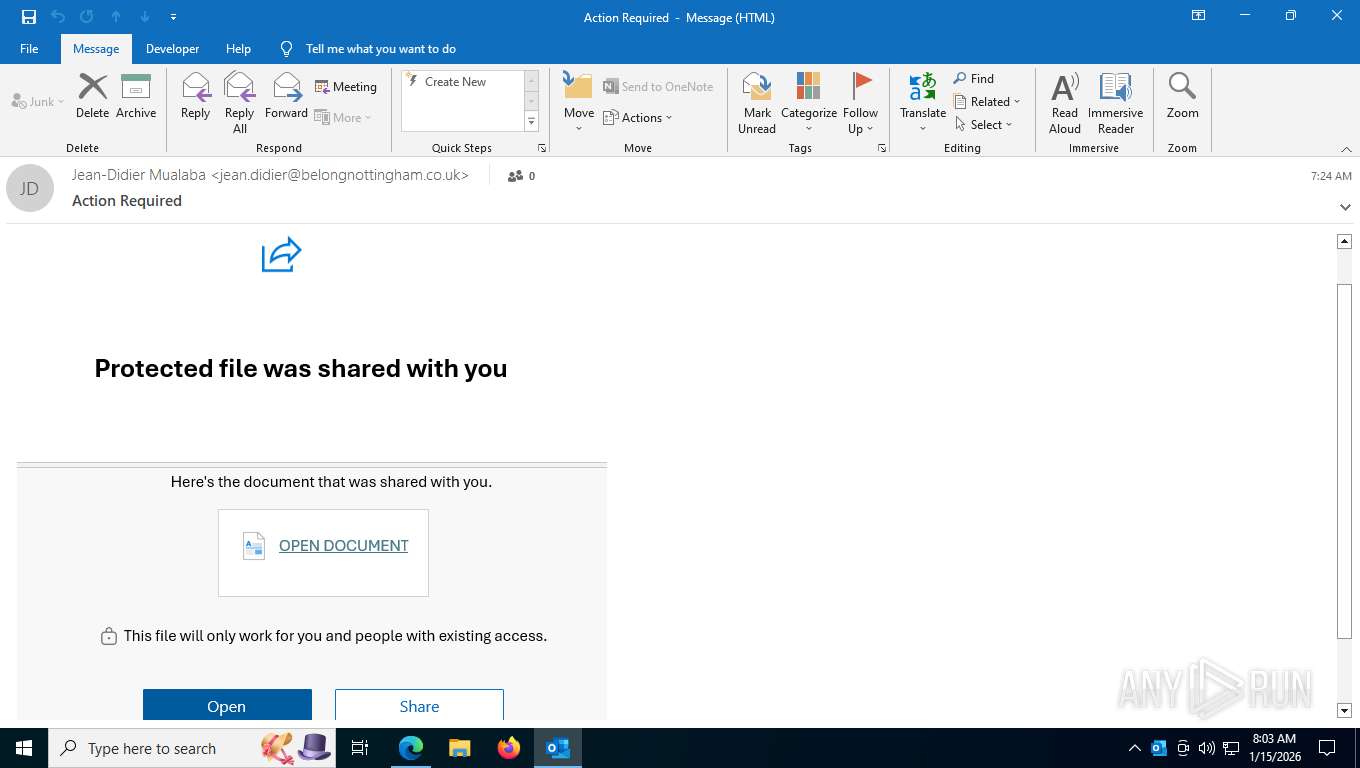This screenshot has height=768, width=1360.
Task: Expand the More respond options
Action: coord(343,117)
